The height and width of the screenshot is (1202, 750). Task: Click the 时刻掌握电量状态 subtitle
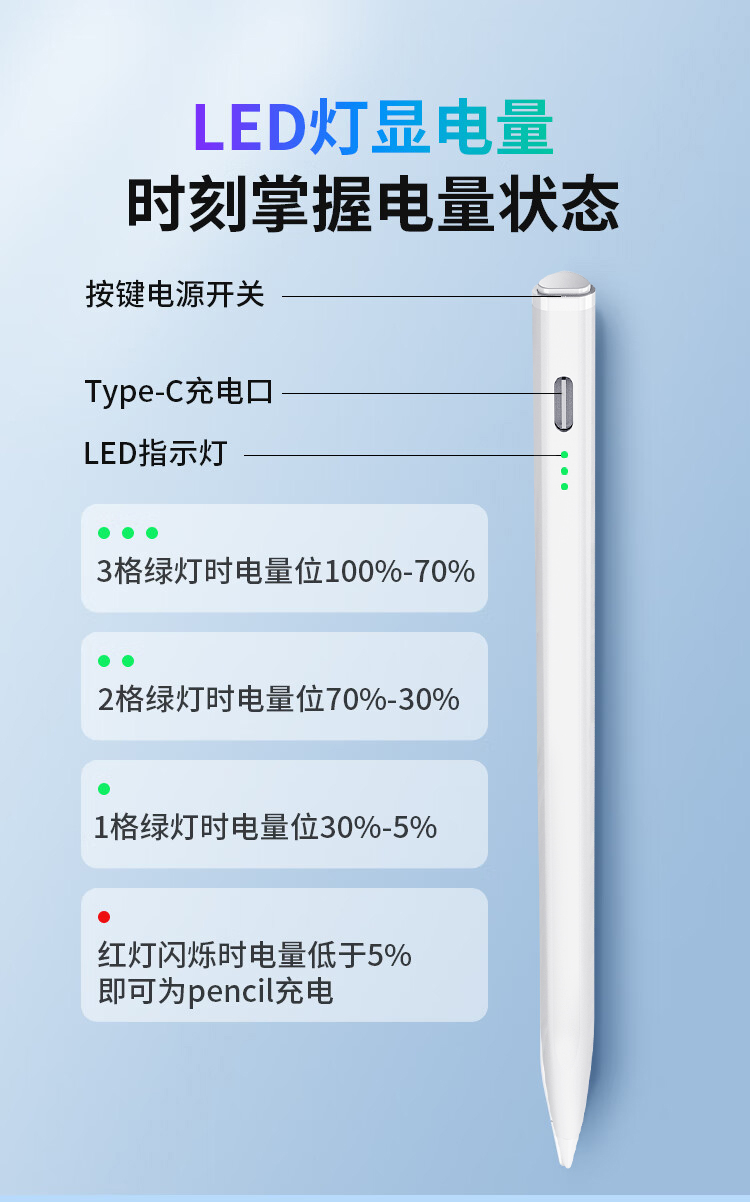coord(374,204)
